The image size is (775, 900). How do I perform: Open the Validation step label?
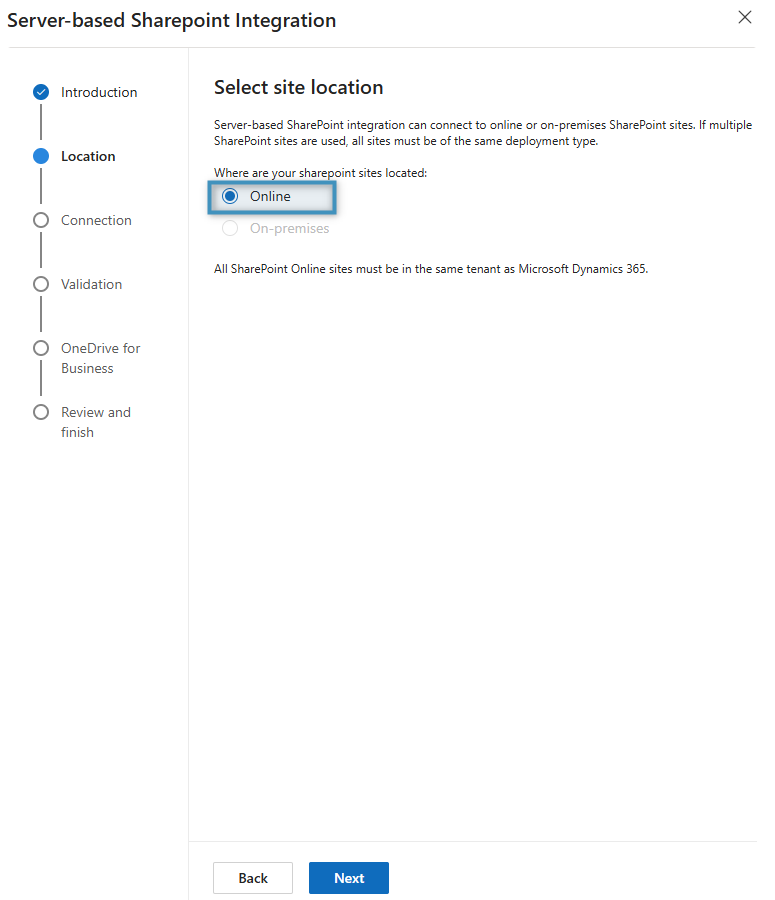click(92, 284)
